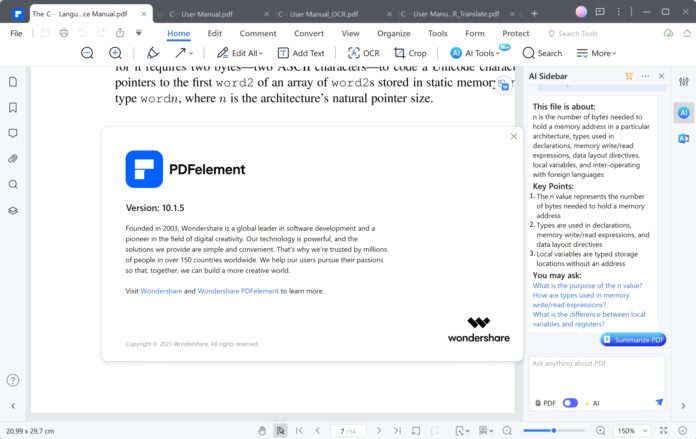696x439 pixels.
Task: Click the Add Text button
Action: (x=301, y=53)
